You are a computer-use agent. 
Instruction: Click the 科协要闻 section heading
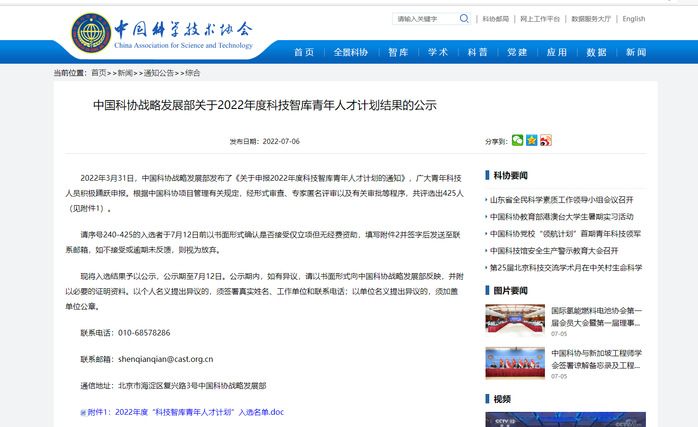510,175
